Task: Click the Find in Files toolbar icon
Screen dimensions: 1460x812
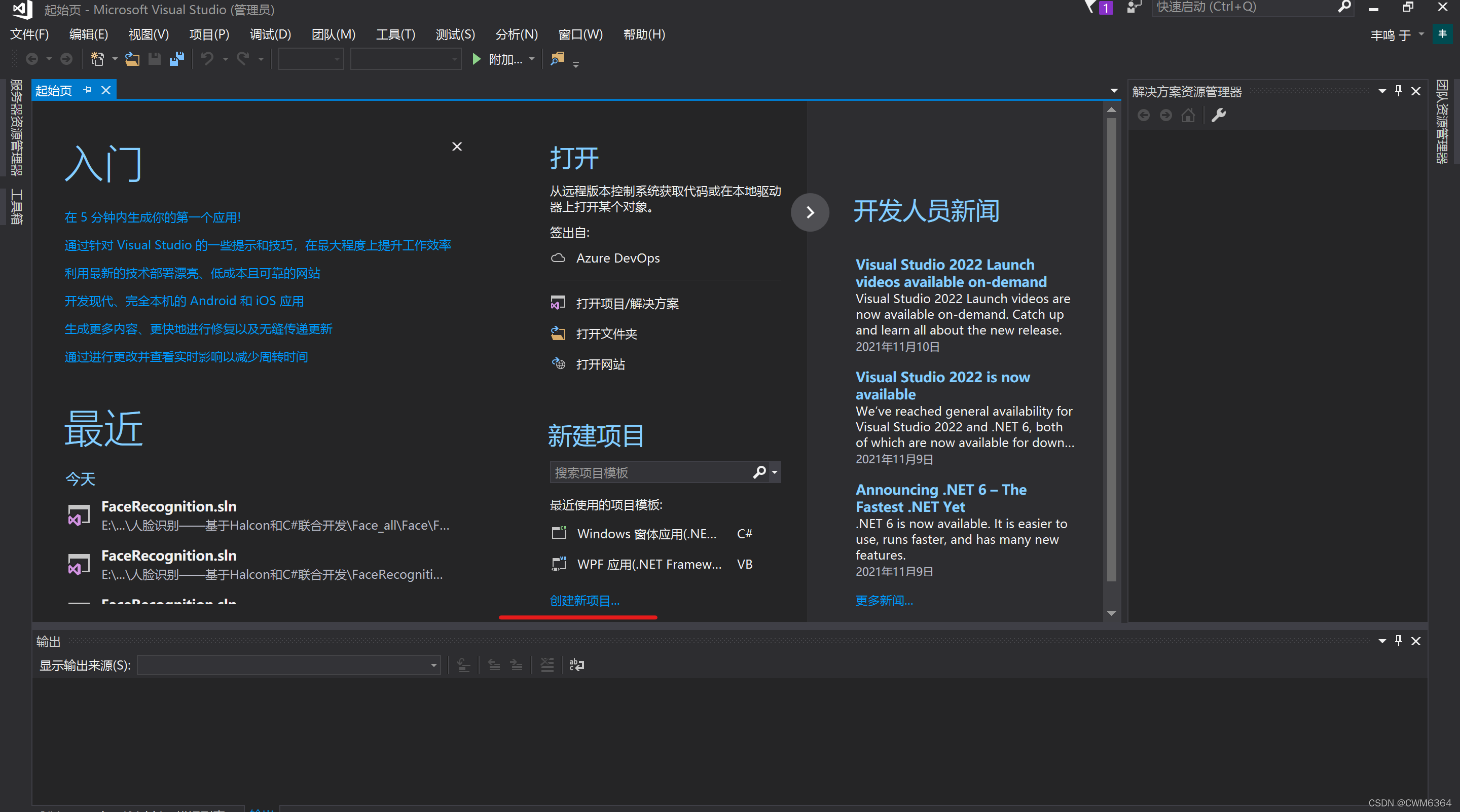Action: [558, 59]
